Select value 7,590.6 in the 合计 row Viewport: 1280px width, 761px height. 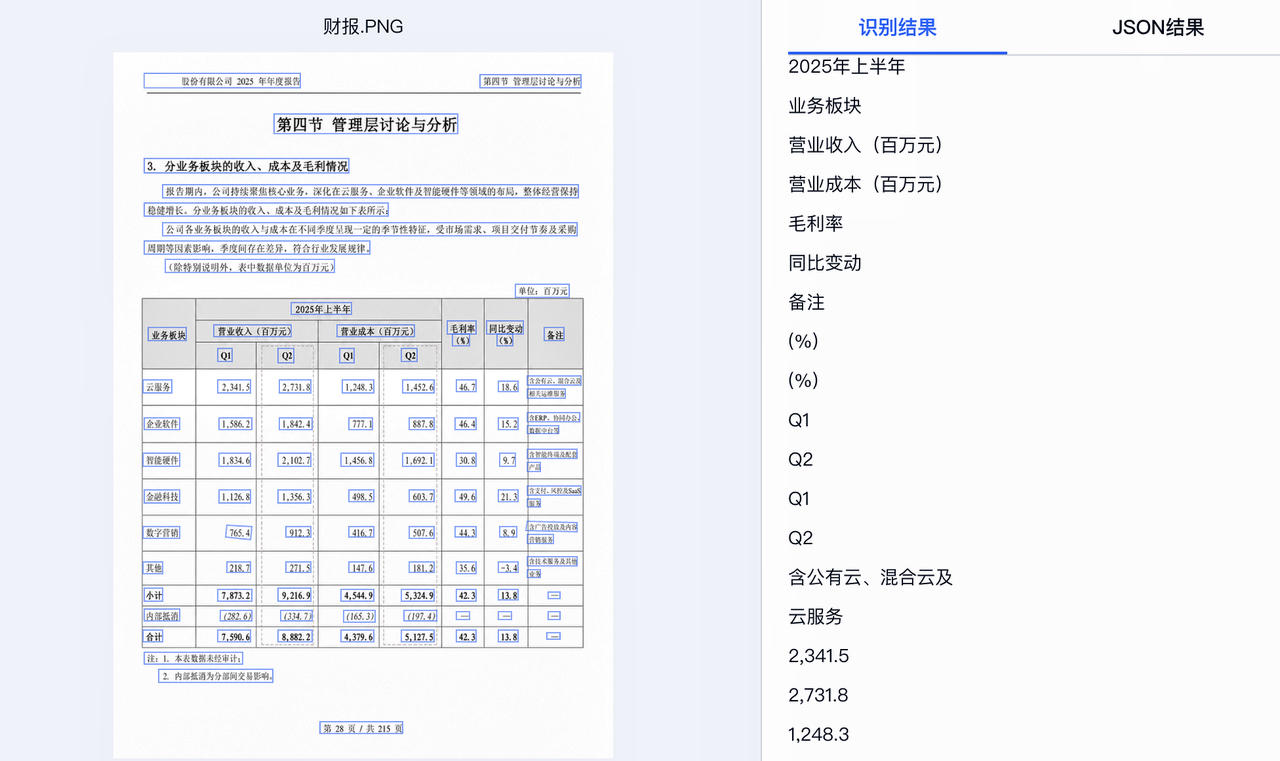point(235,636)
